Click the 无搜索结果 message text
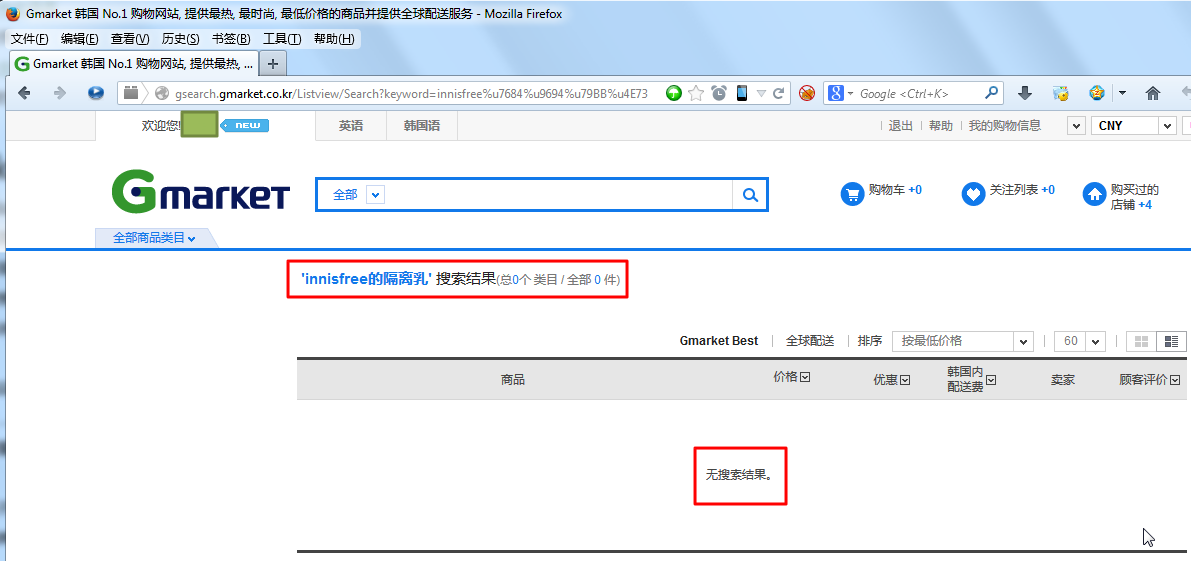The width and height of the screenshot is (1191, 561). click(739, 474)
